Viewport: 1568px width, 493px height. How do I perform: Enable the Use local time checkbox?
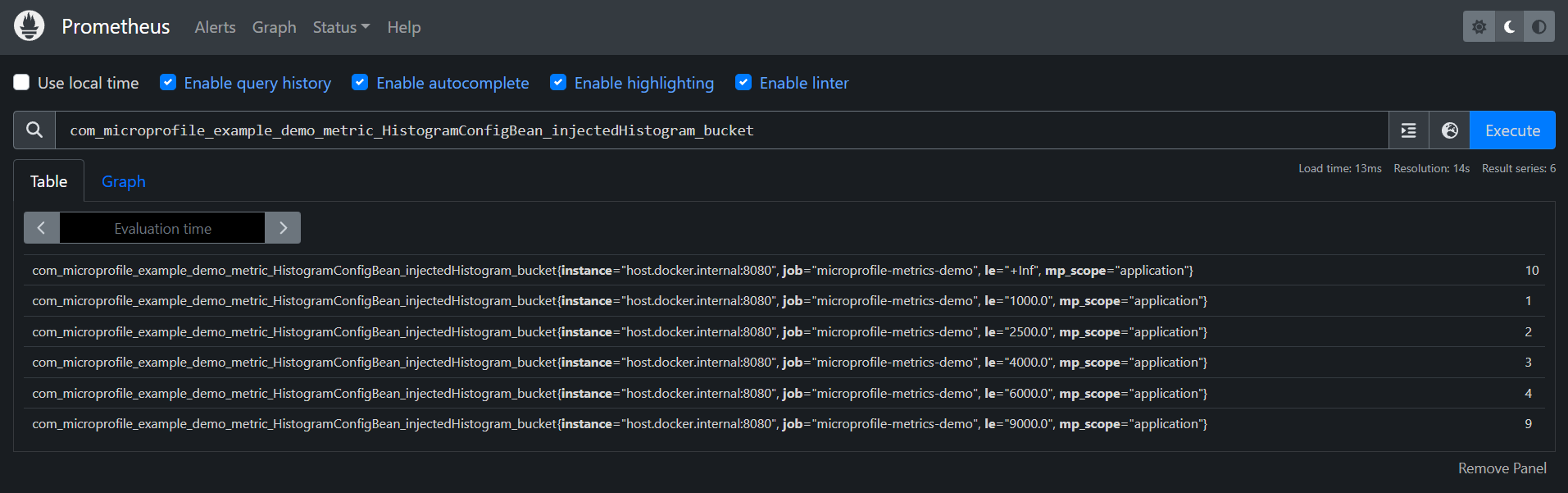(22, 83)
